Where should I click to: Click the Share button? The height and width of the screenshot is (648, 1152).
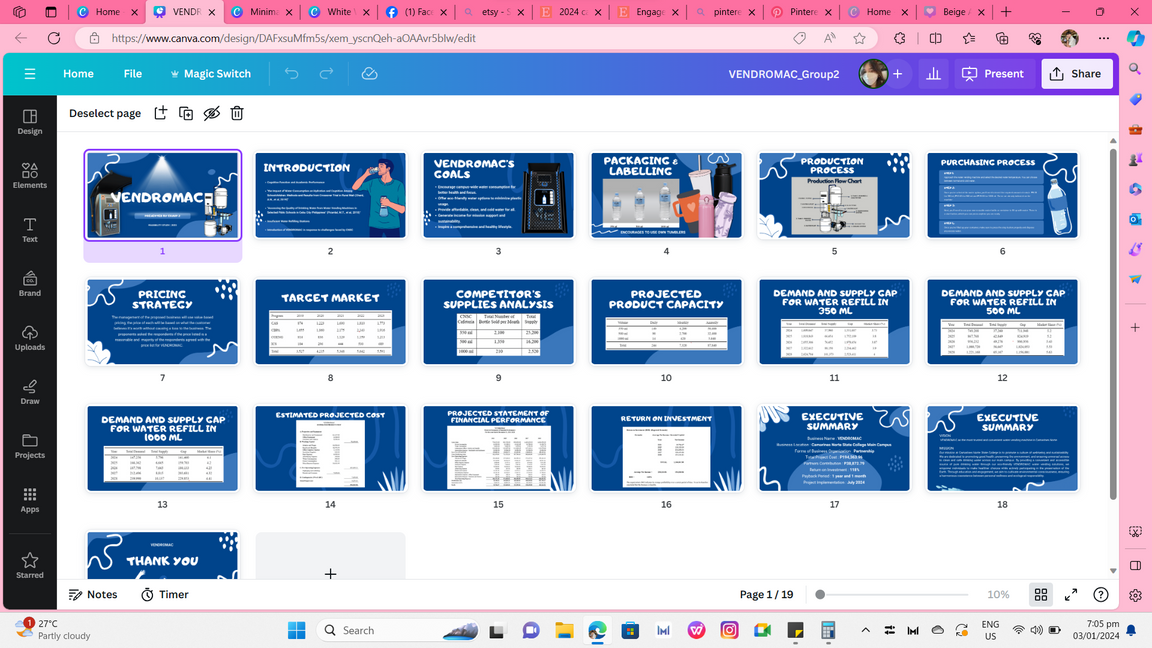1076,74
